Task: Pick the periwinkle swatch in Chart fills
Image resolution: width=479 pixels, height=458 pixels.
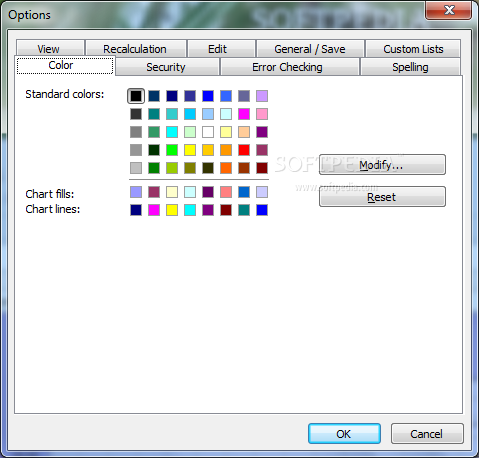Action: point(136,192)
